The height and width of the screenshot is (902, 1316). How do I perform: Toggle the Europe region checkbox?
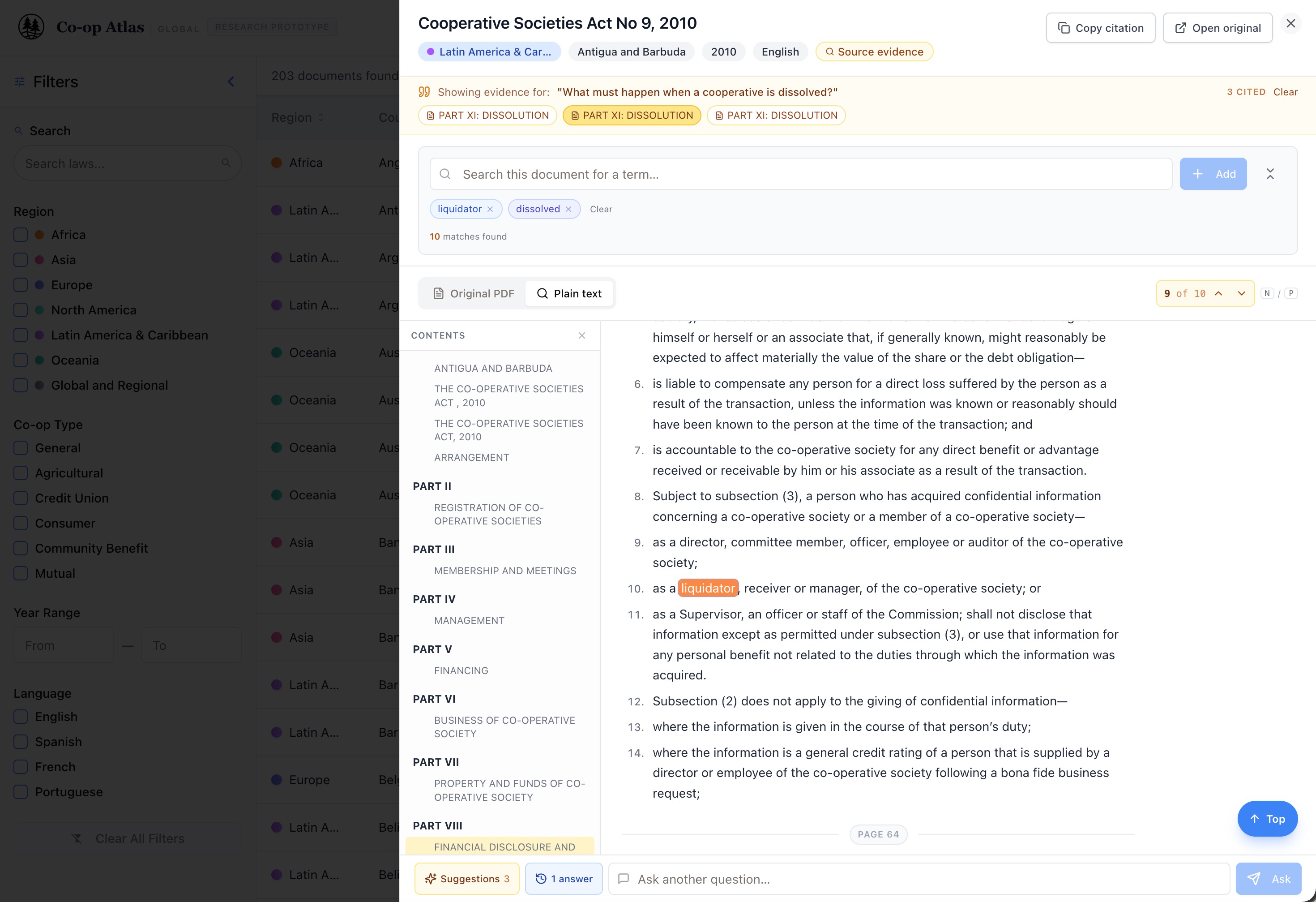(21, 285)
